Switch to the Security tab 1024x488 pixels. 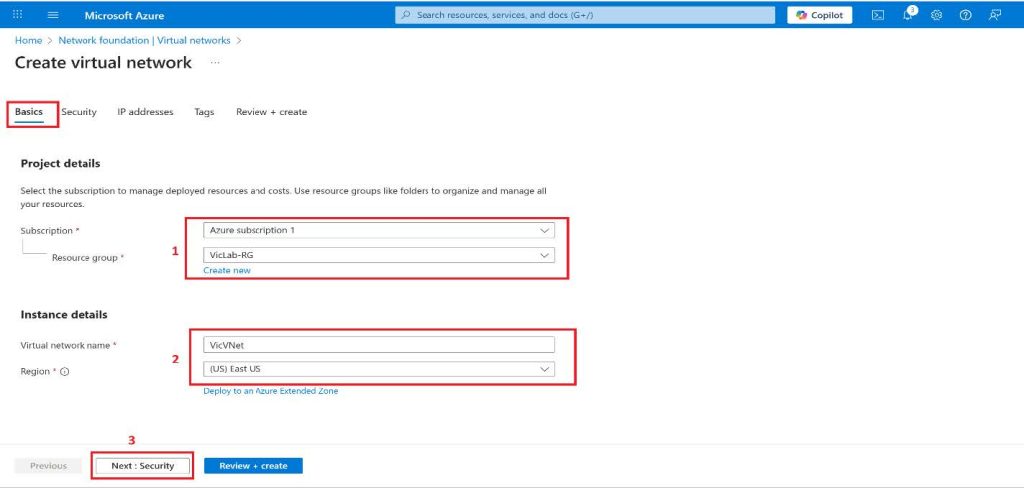(79, 112)
